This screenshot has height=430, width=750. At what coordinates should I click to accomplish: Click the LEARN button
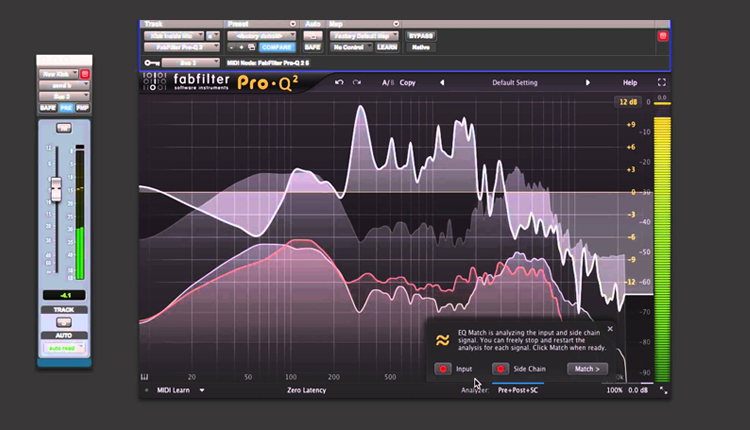pos(387,47)
